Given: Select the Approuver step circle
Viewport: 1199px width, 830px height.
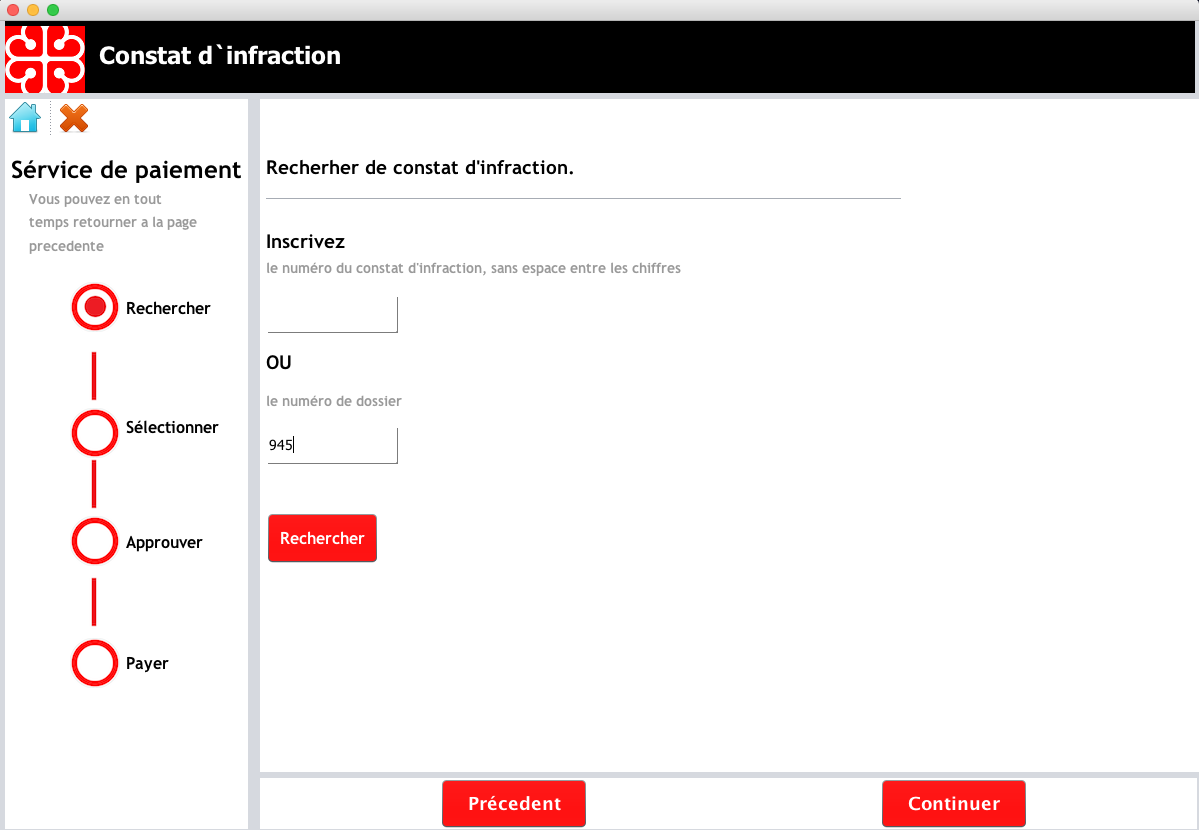Looking at the screenshot, I should tap(95, 542).
